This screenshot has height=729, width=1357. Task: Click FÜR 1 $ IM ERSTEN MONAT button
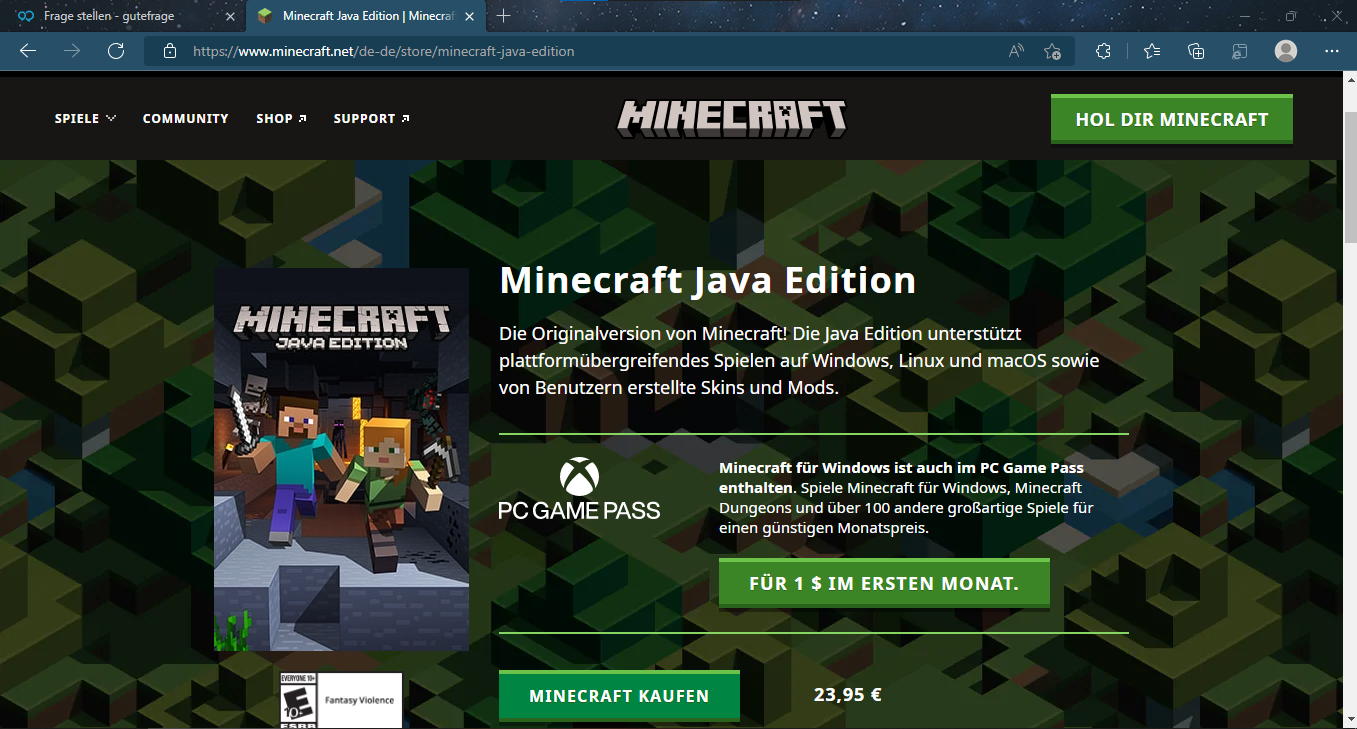pos(883,583)
